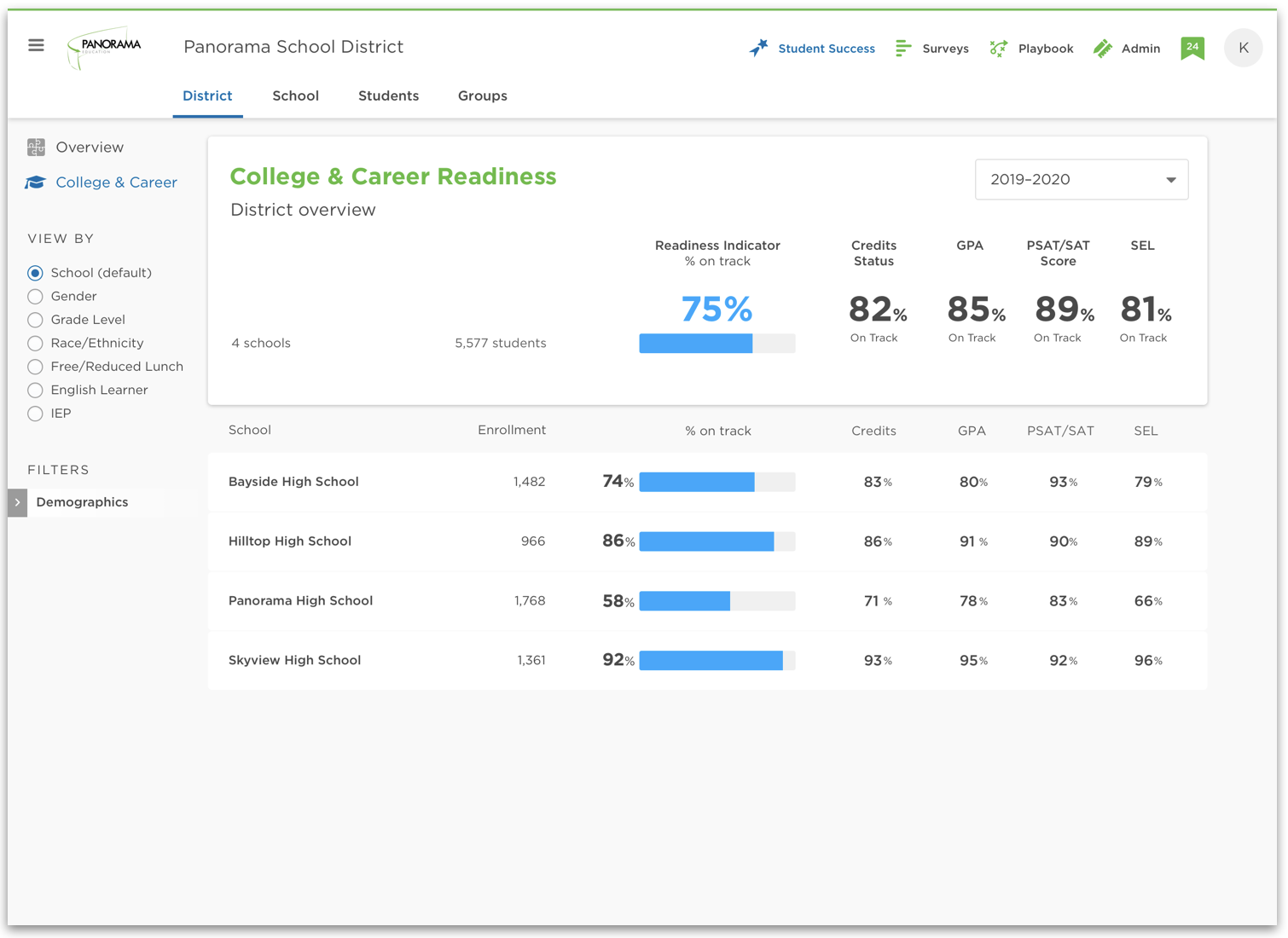Viewport: 1288px width, 938px height.
Task: Click the GPA column header in table
Action: click(972, 431)
